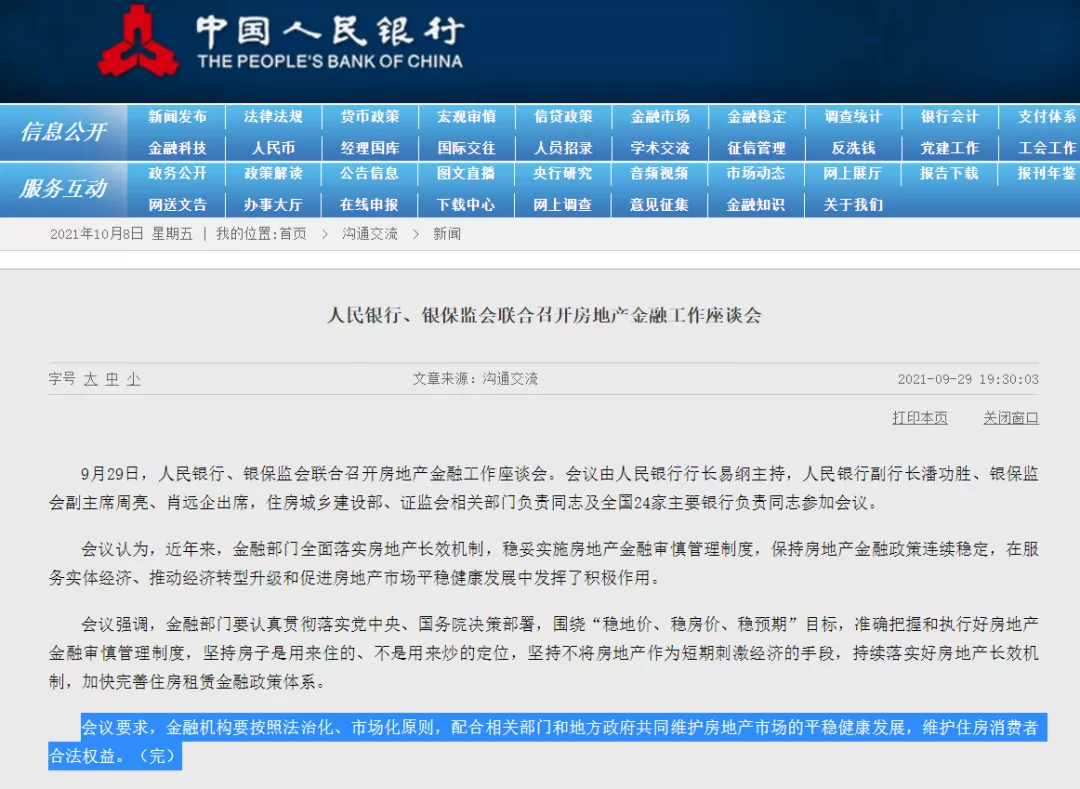Open 法律法规 menu item
Viewport: 1080px width, 789px height.
coord(273,116)
